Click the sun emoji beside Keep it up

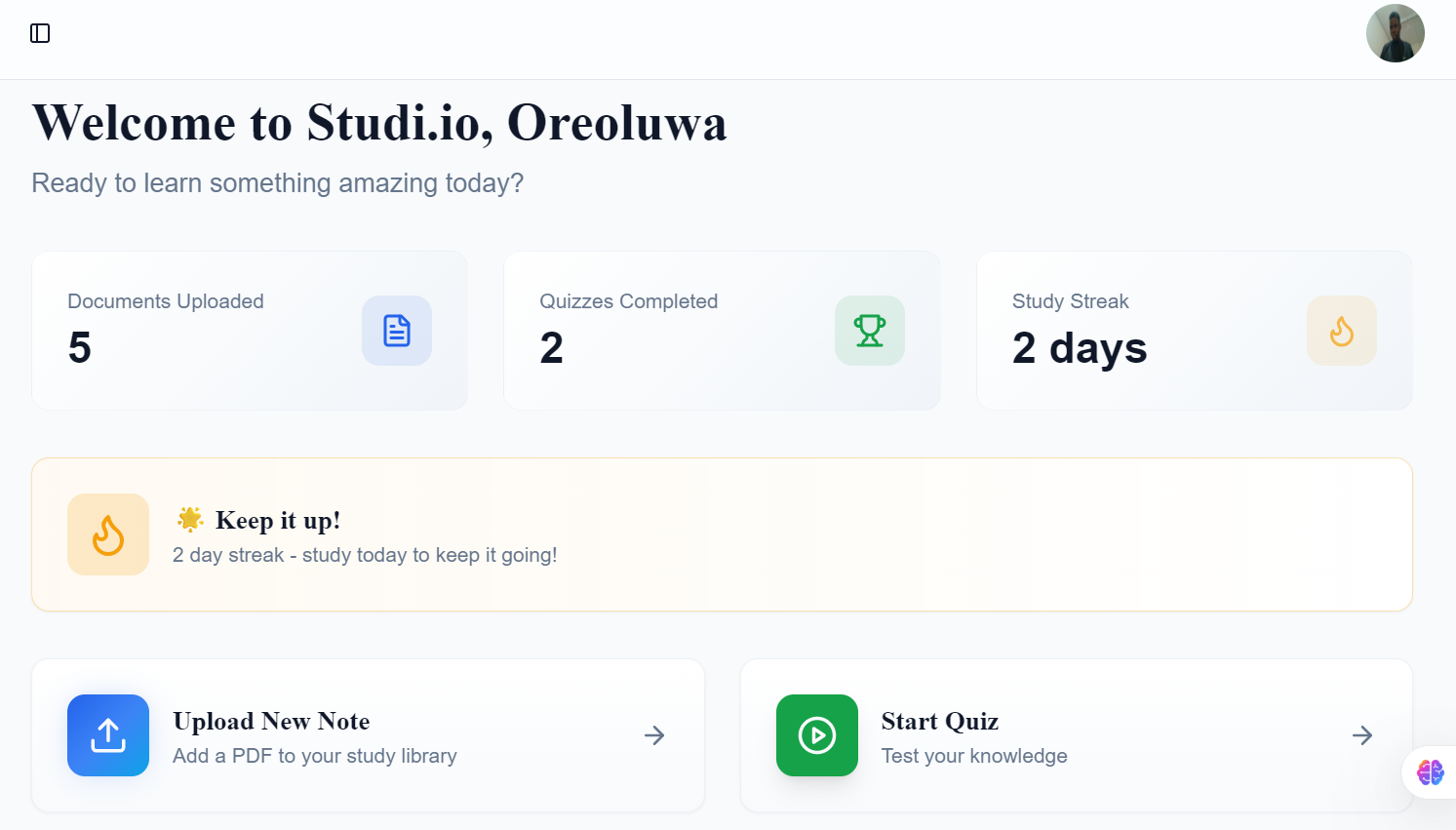point(190,520)
